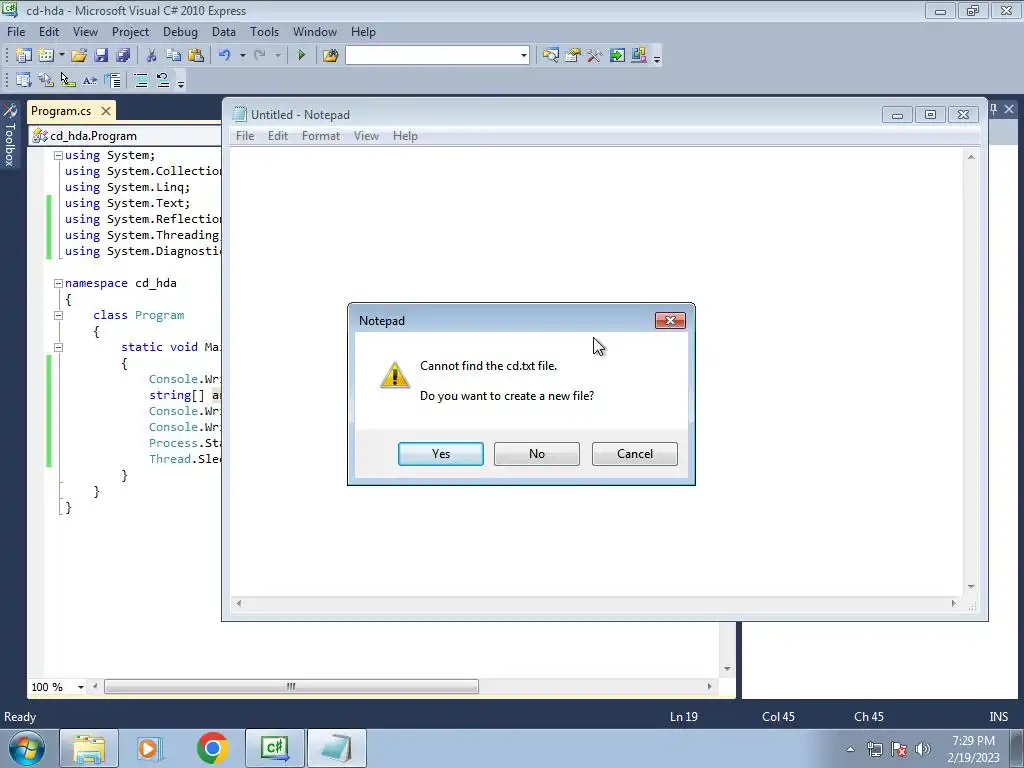Open the Format menu in Notepad
Viewport: 1024px width, 768px height.
321,136
